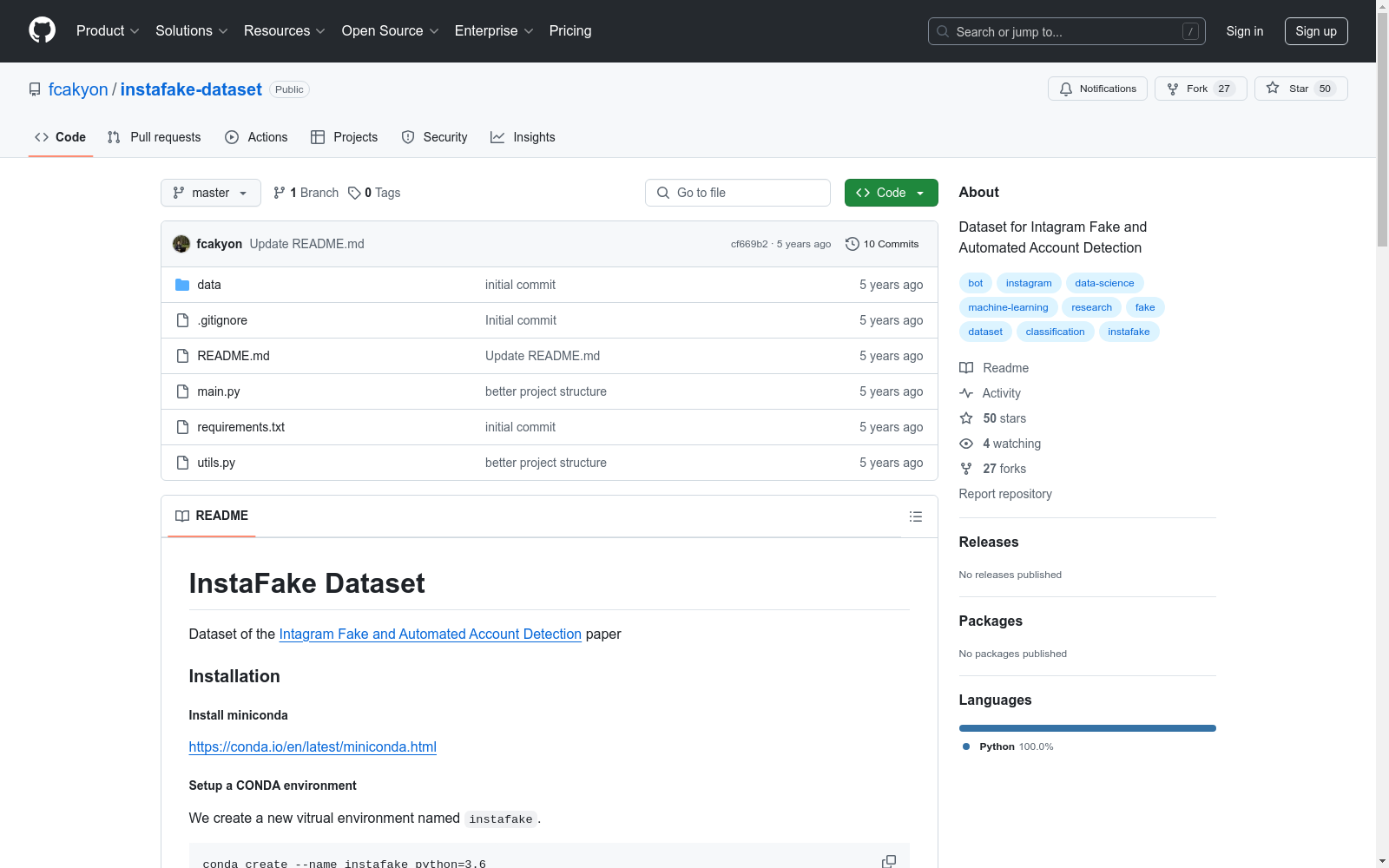Click the branch icon beside 1 Branch

280,193
